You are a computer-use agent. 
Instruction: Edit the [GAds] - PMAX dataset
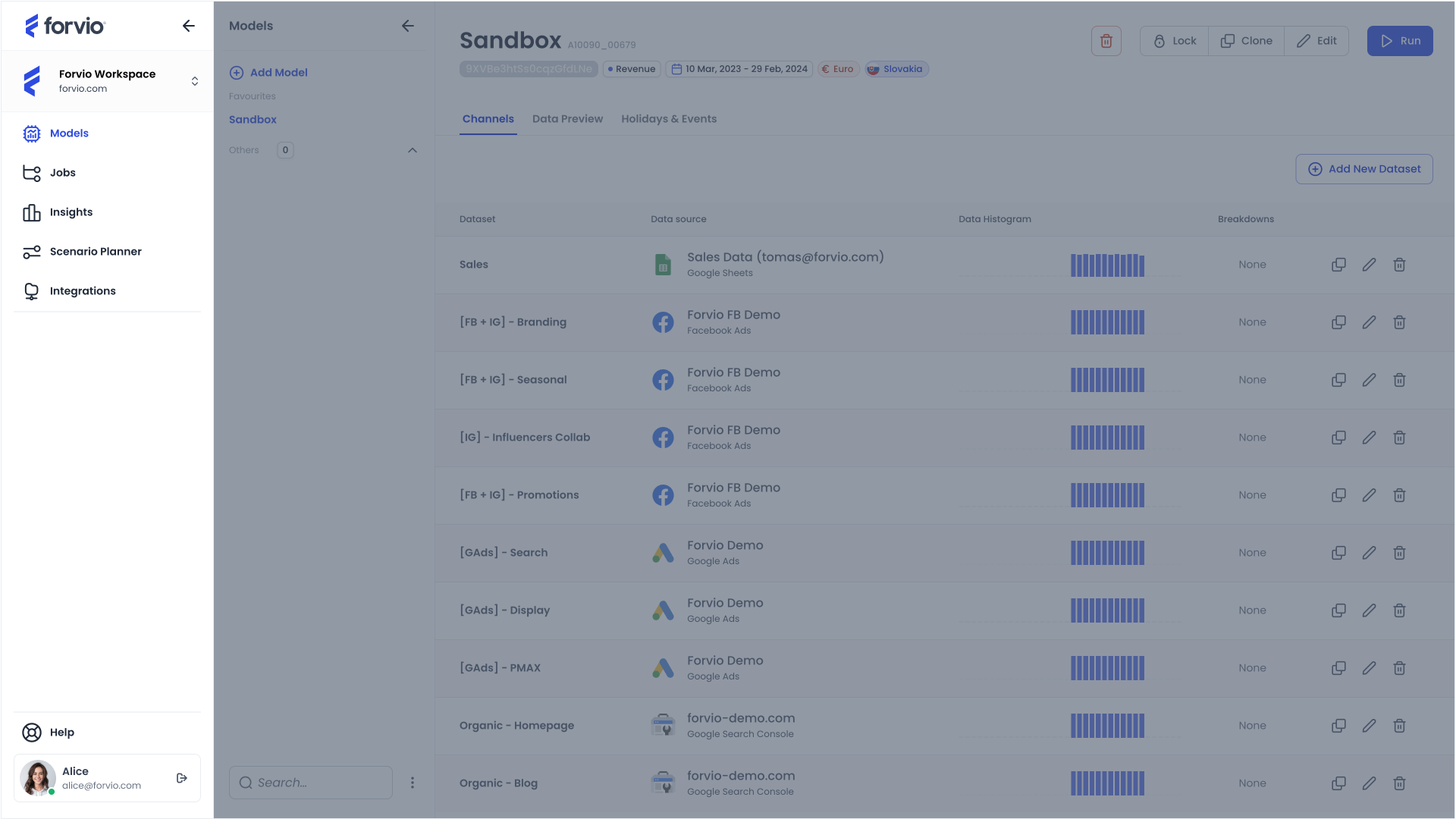(x=1369, y=668)
